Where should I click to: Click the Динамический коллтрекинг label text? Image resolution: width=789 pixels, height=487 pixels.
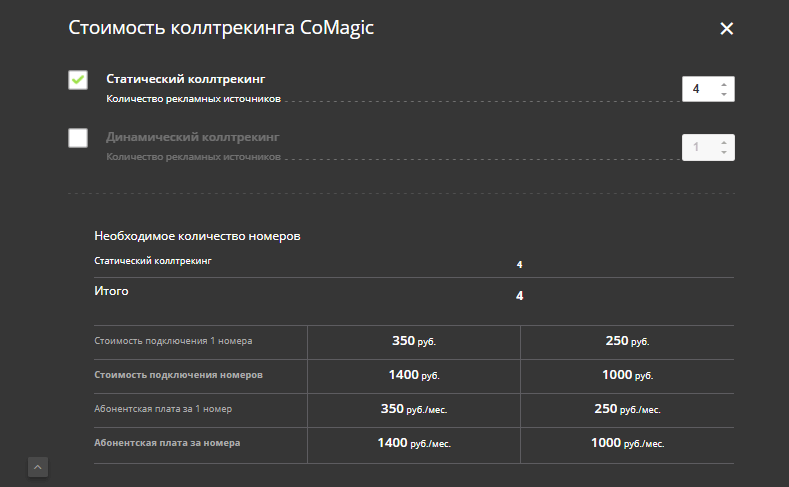(192, 136)
